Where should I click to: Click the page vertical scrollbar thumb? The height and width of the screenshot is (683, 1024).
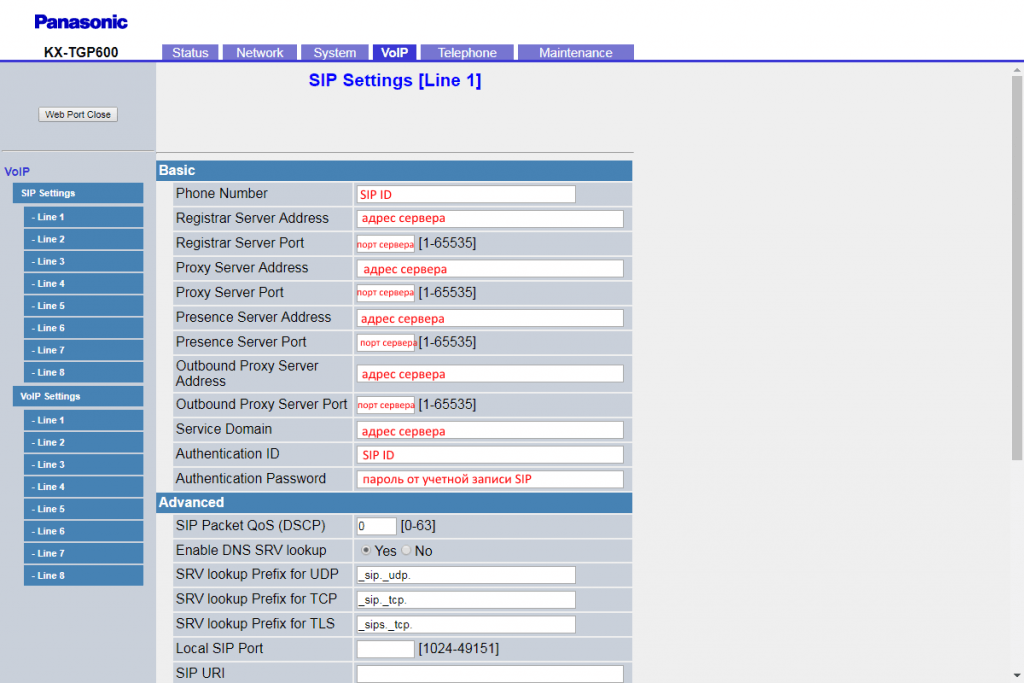click(x=1017, y=268)
